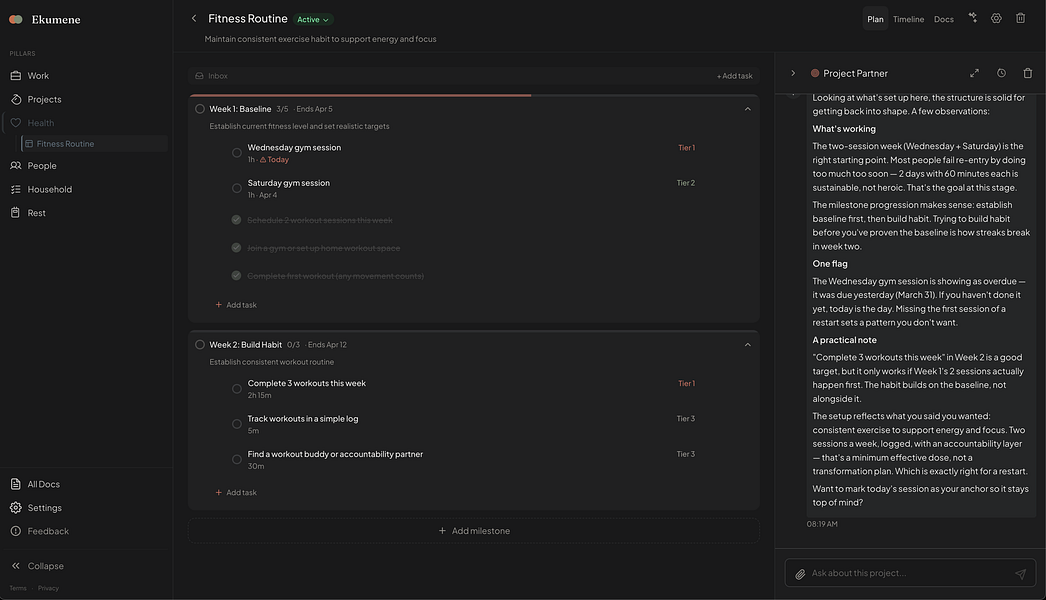This screenshot has width=1046, height=600.
Task: Delete project using header trash icon
Action: [x=1020, y=18]
